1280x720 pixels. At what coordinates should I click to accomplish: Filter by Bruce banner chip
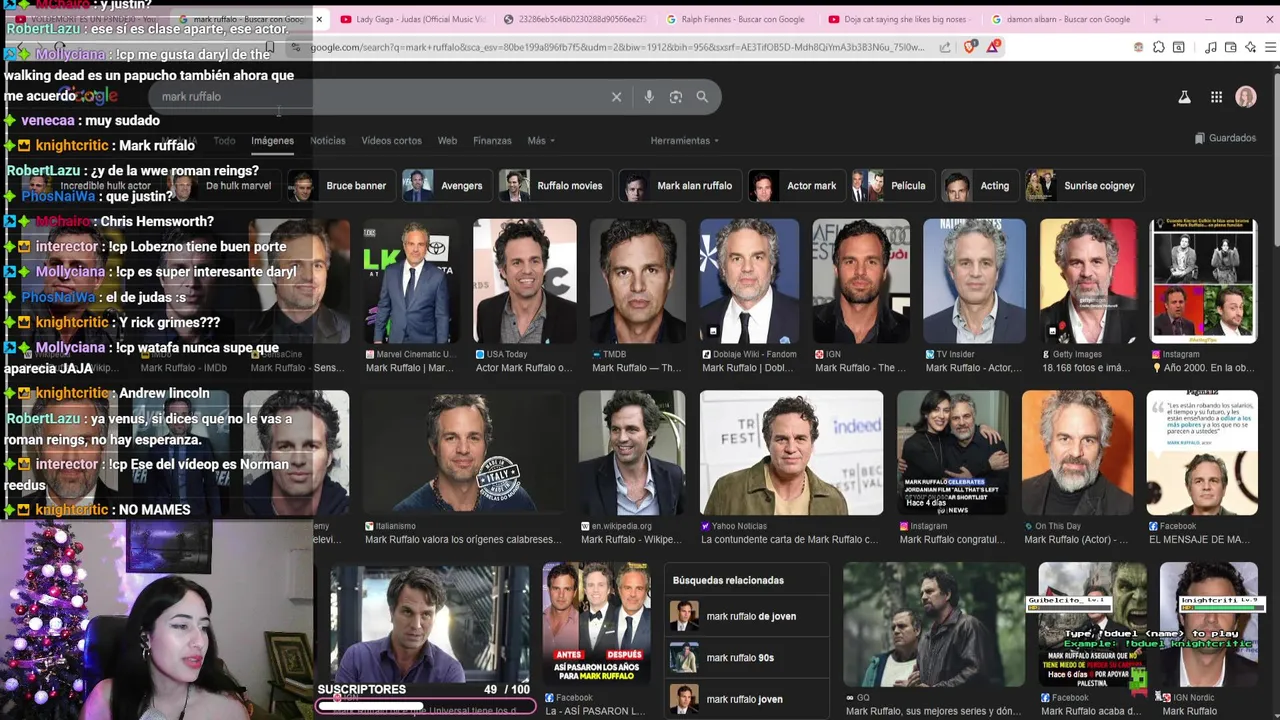342,185
